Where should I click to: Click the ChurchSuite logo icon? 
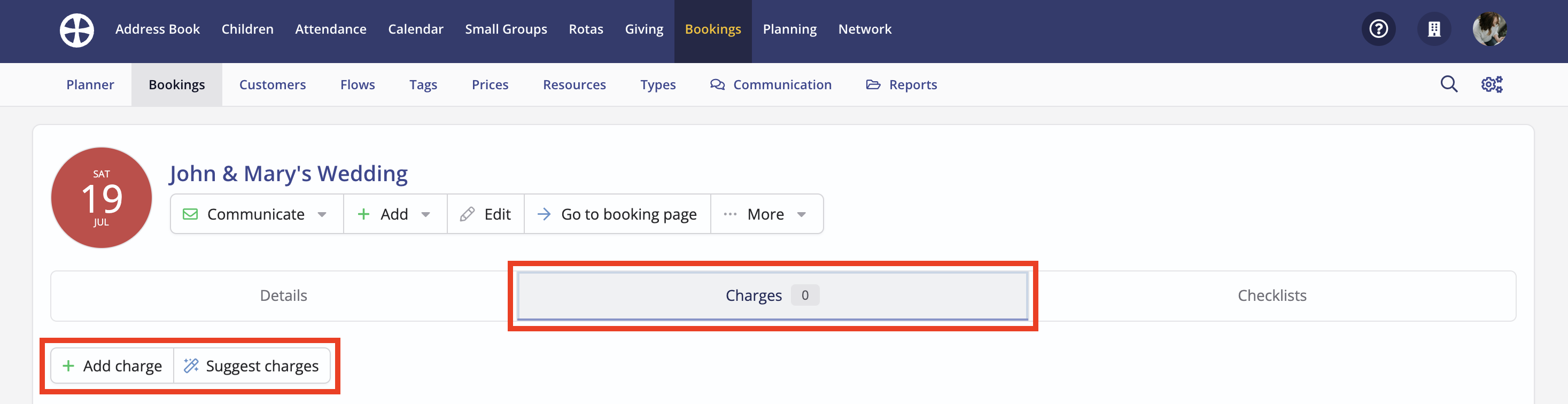(x=77, y=30)
